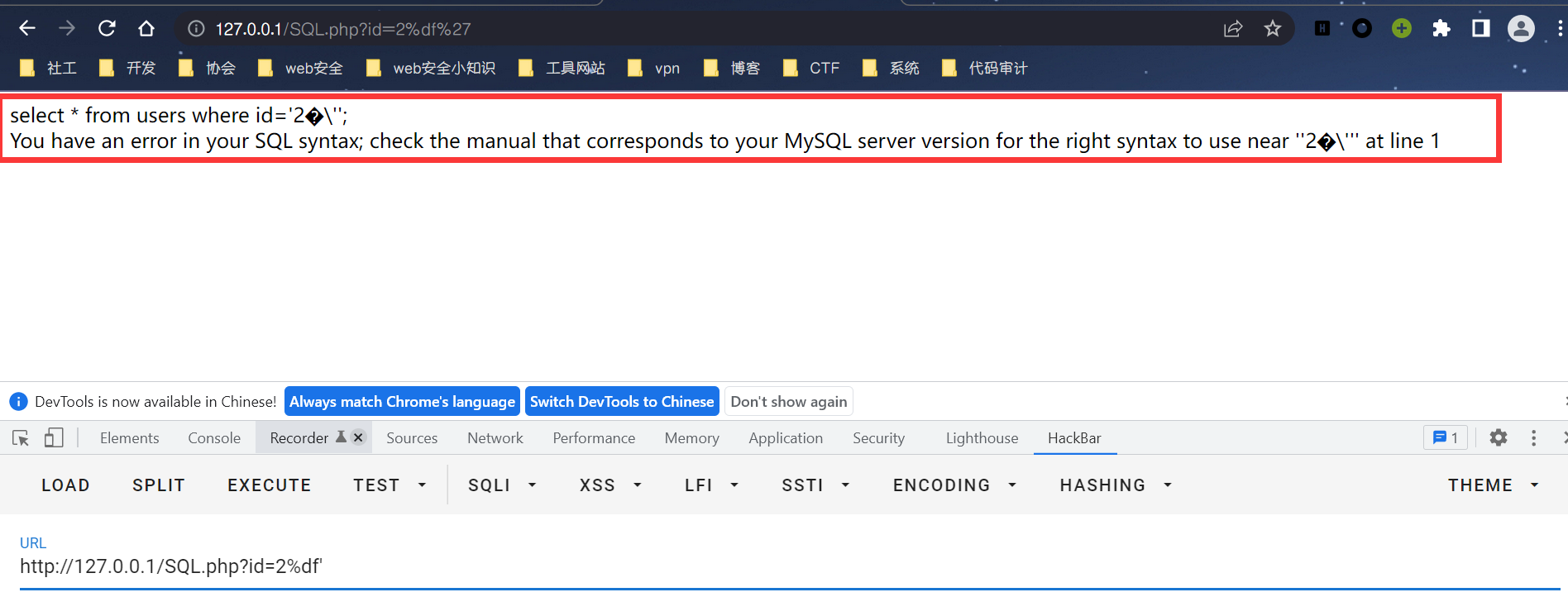The image size is (1568, 597).
Task: Open the browser home page
Action: pyautogui.click(x=146, y=29)
